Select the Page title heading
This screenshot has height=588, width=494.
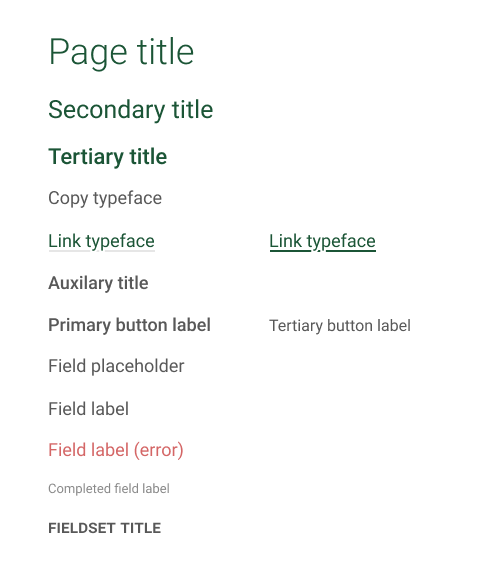pos(121,52)
